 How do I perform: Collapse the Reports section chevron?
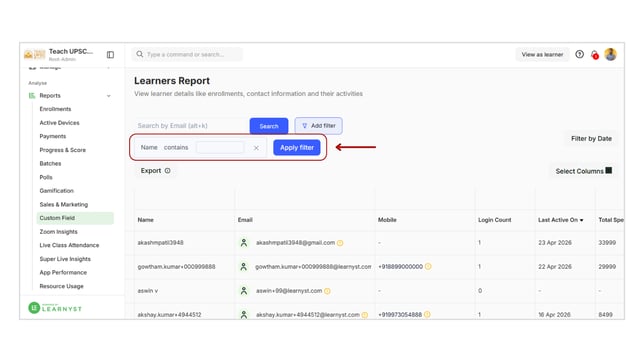point(109,96)
